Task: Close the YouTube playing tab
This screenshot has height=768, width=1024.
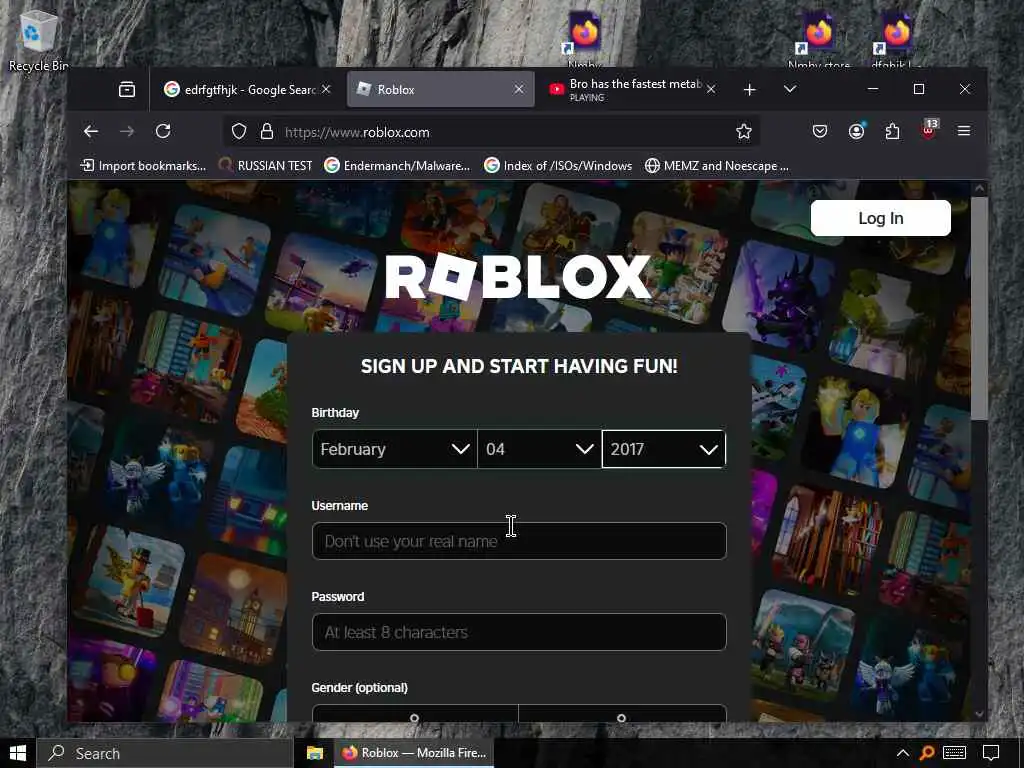Action: point(711,89)
